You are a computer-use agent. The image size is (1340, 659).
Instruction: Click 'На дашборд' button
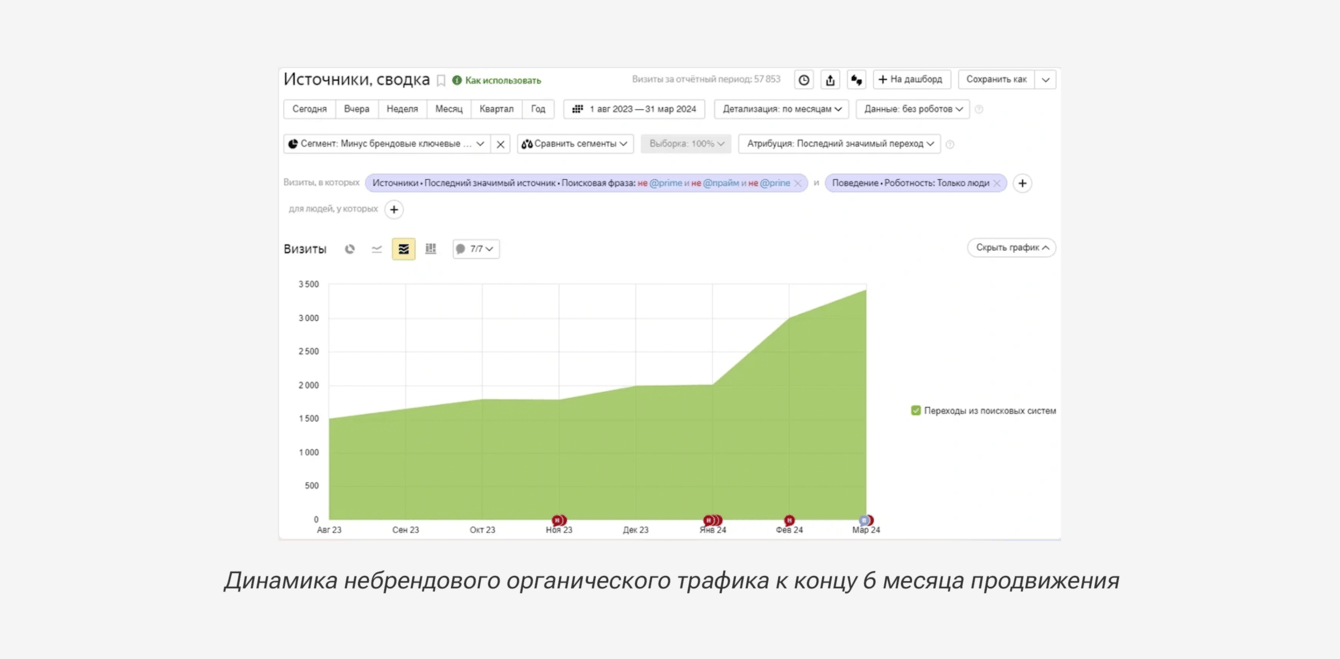912,80
